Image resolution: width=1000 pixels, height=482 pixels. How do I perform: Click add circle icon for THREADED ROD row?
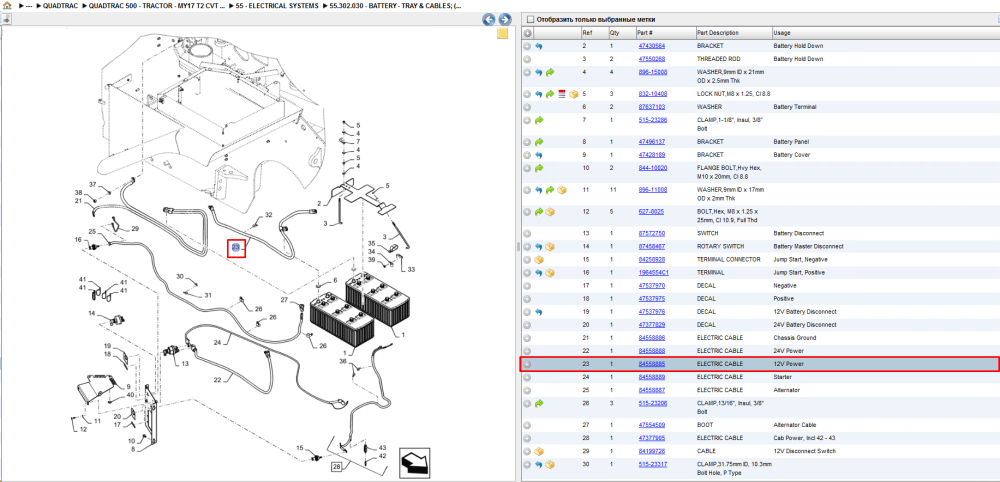tap(527, 59)
